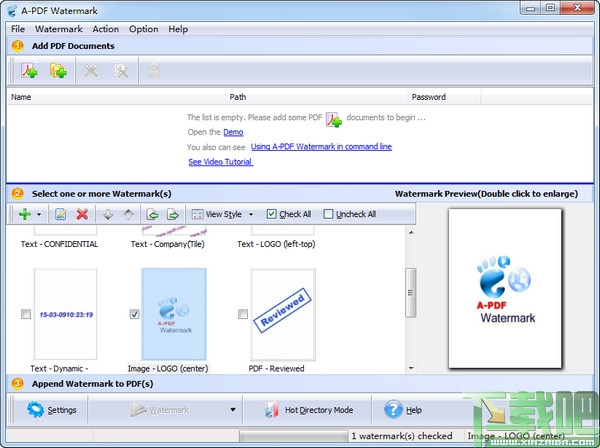Click the Move watermark up arrow icon
Screen dimensions: 600x448
pos(129,214)
